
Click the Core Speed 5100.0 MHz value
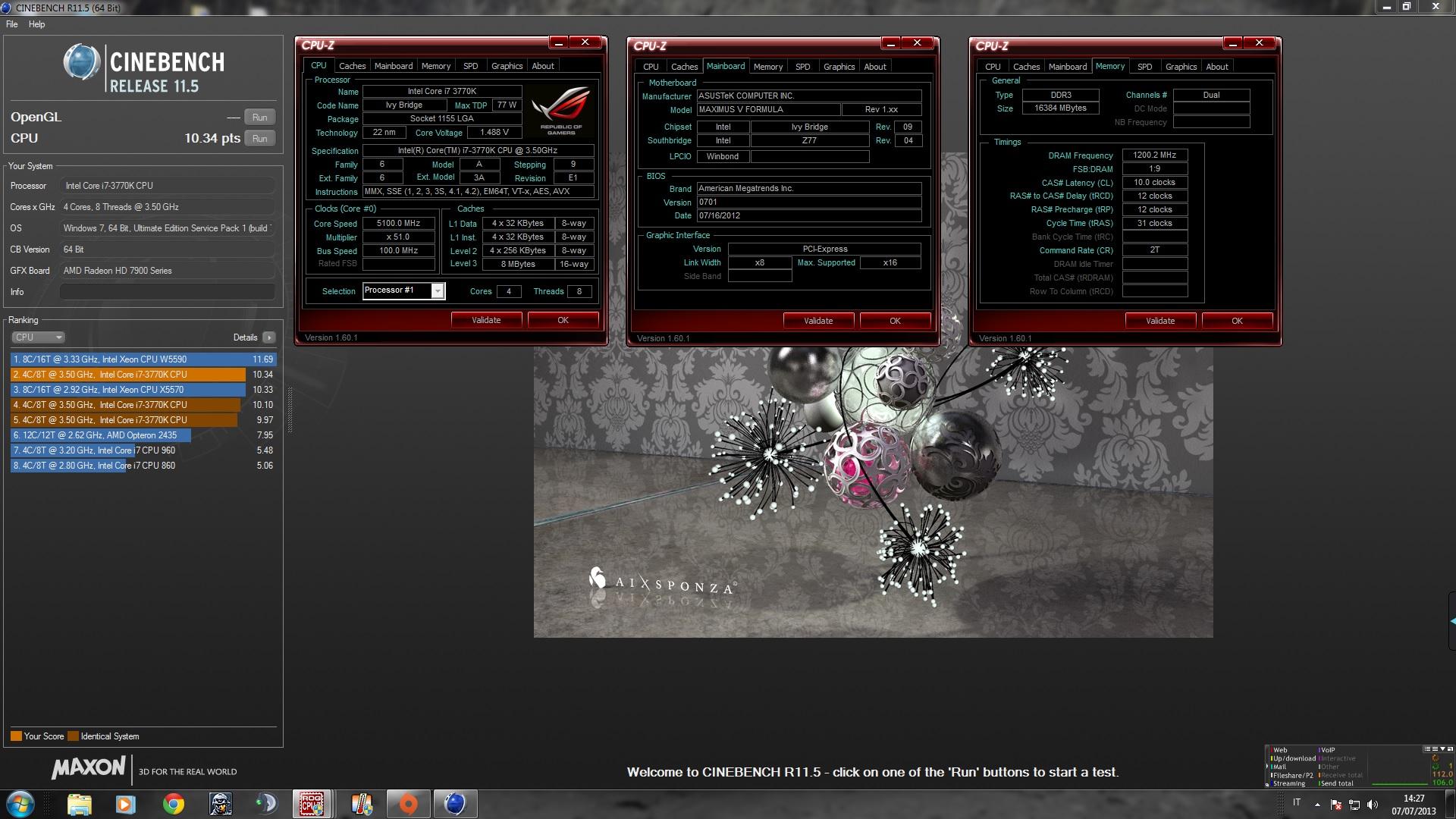pos(398,224)
